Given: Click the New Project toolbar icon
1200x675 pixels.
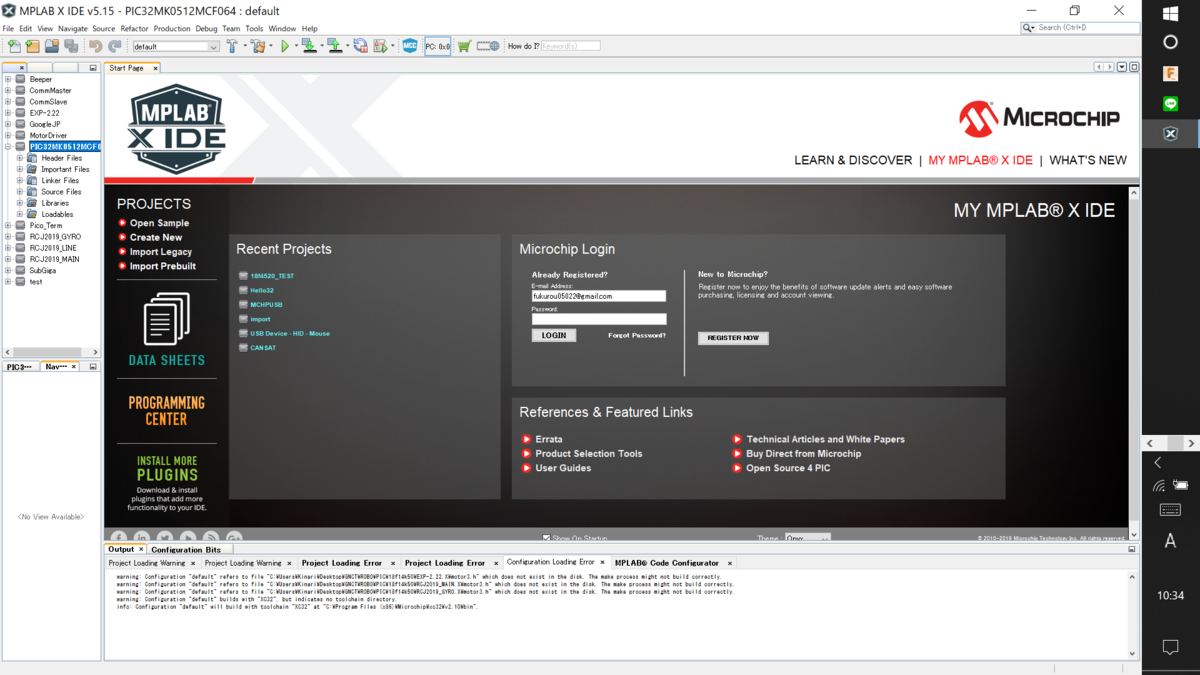Looking at the screenshot, I should pos(33,46).
